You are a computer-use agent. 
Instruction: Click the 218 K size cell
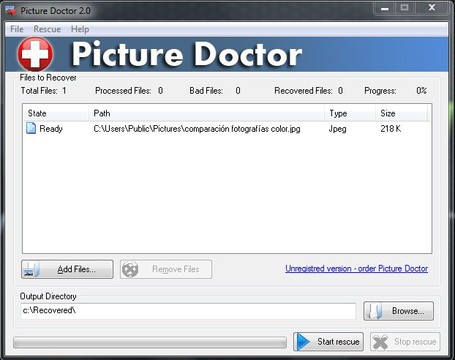tap(391, 129)
